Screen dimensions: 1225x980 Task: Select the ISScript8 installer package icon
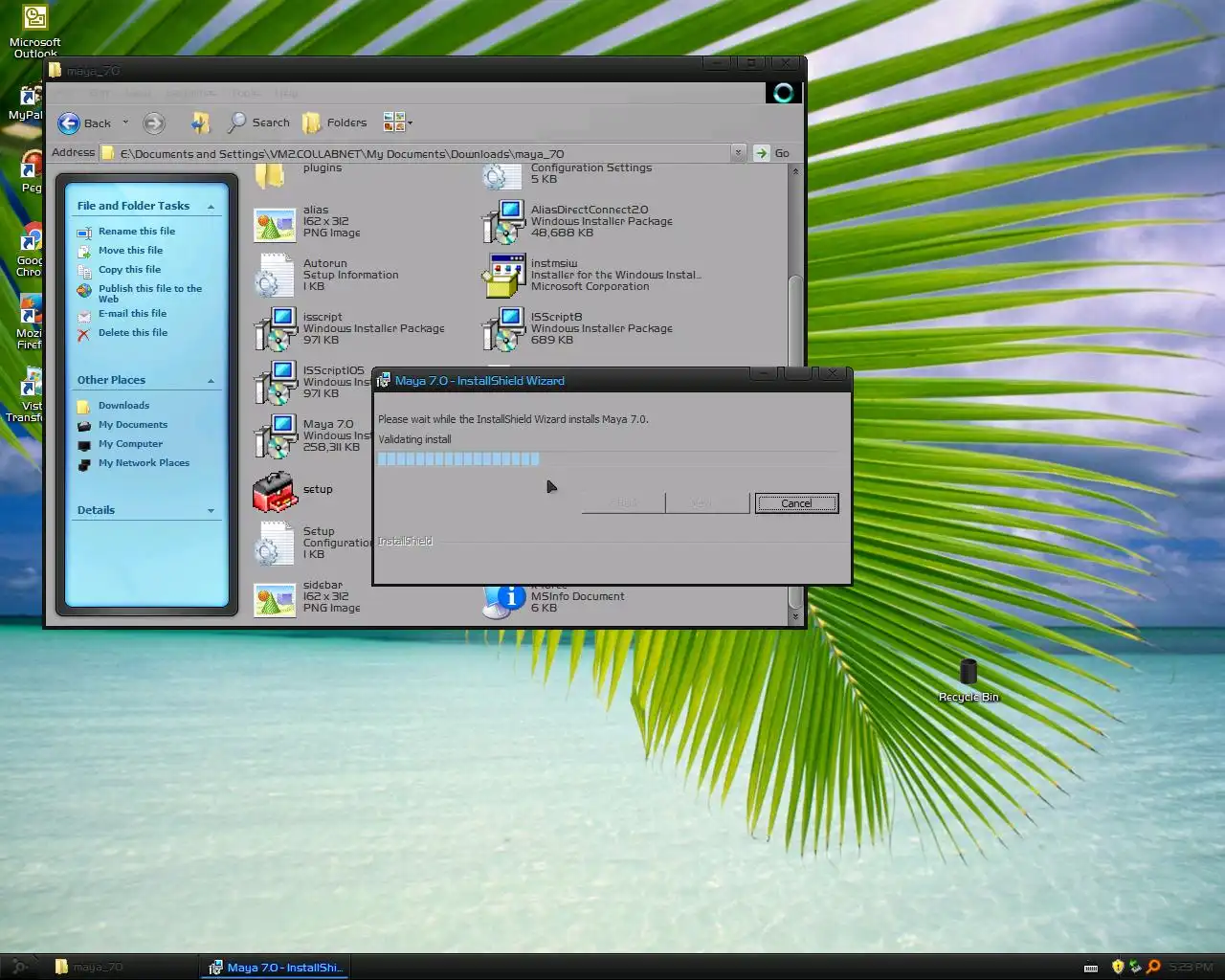coord(502,328)
